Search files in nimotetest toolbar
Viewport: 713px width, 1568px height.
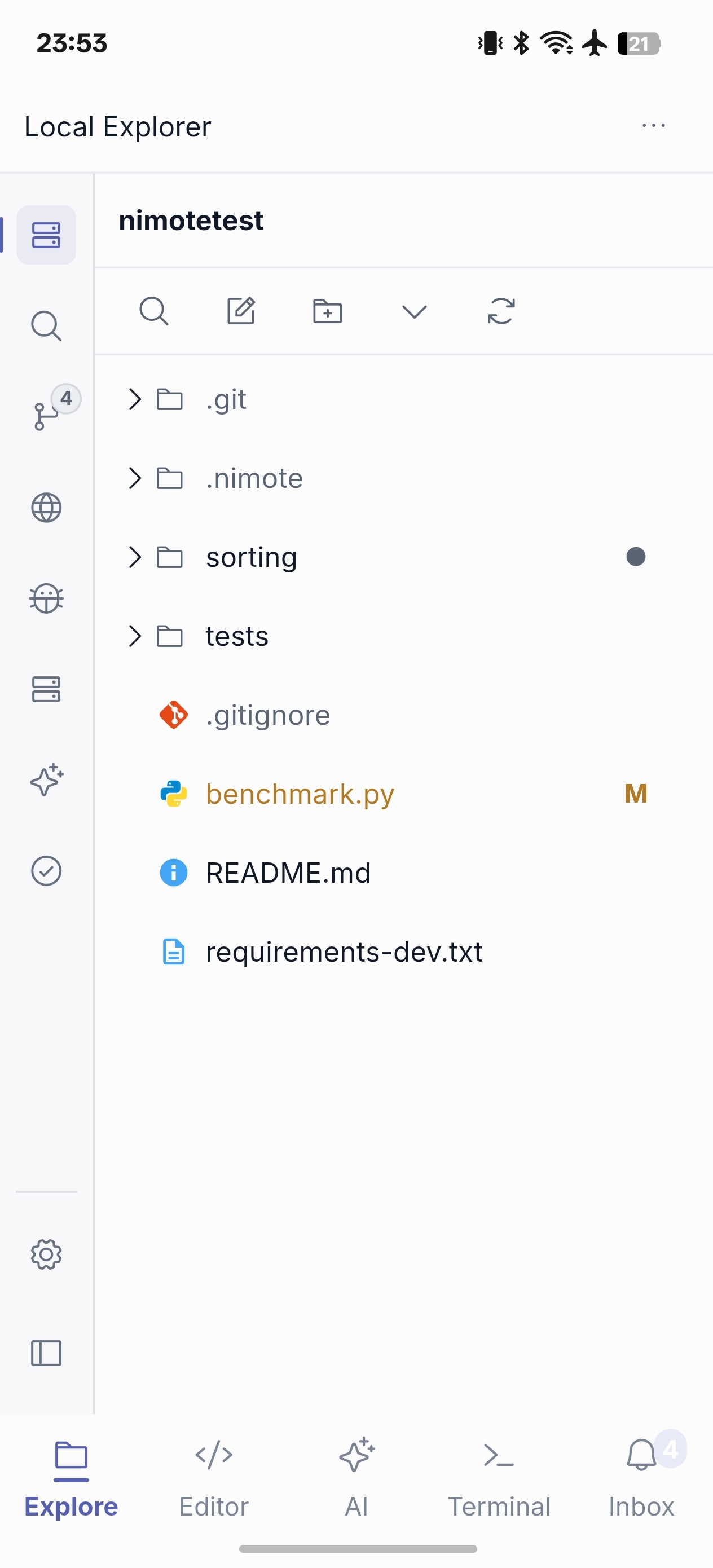[x=154, y=312]
